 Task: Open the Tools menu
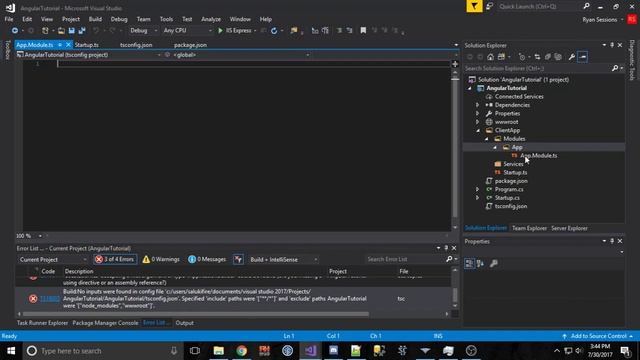tap(166, 19)
